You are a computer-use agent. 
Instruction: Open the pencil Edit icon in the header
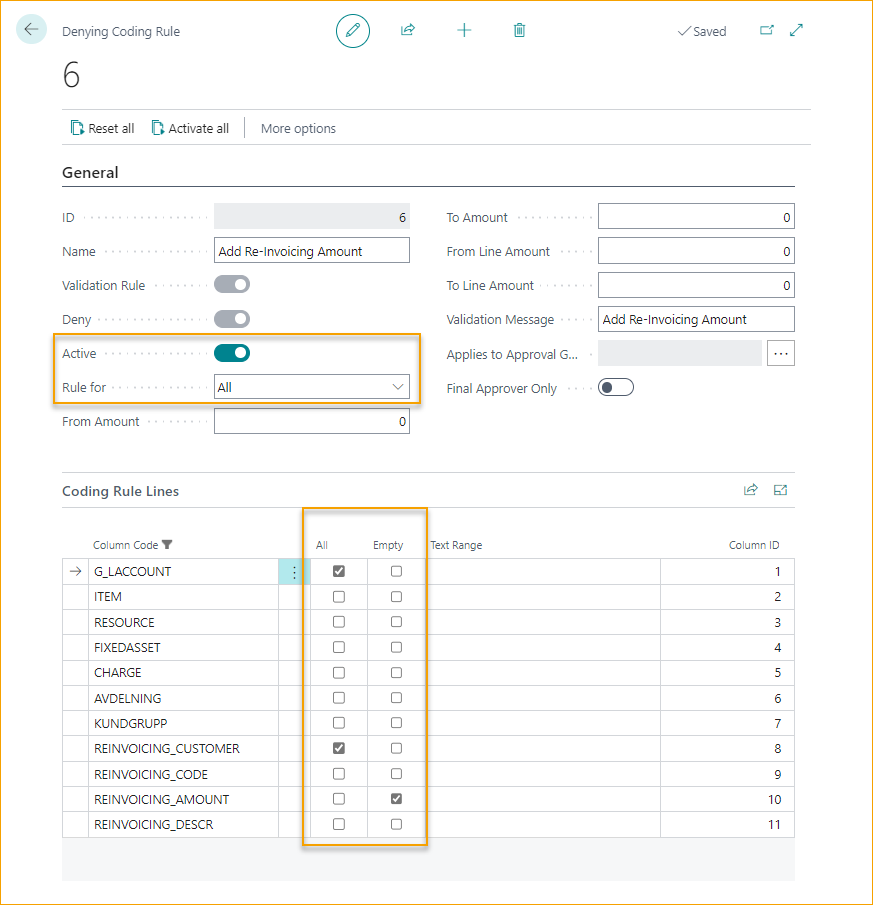coord(352,30)
